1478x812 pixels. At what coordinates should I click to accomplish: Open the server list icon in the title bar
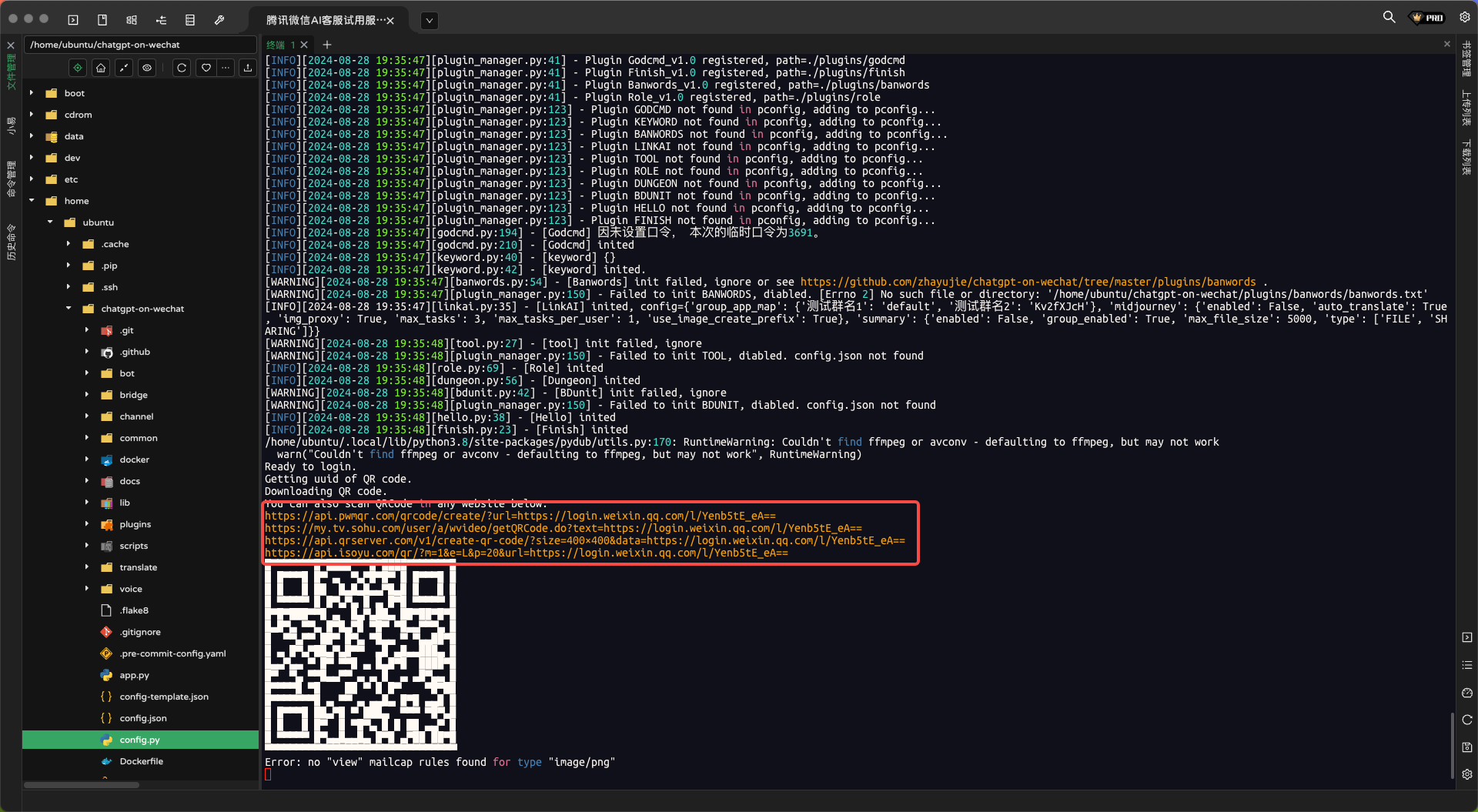(x=190, y=20)
